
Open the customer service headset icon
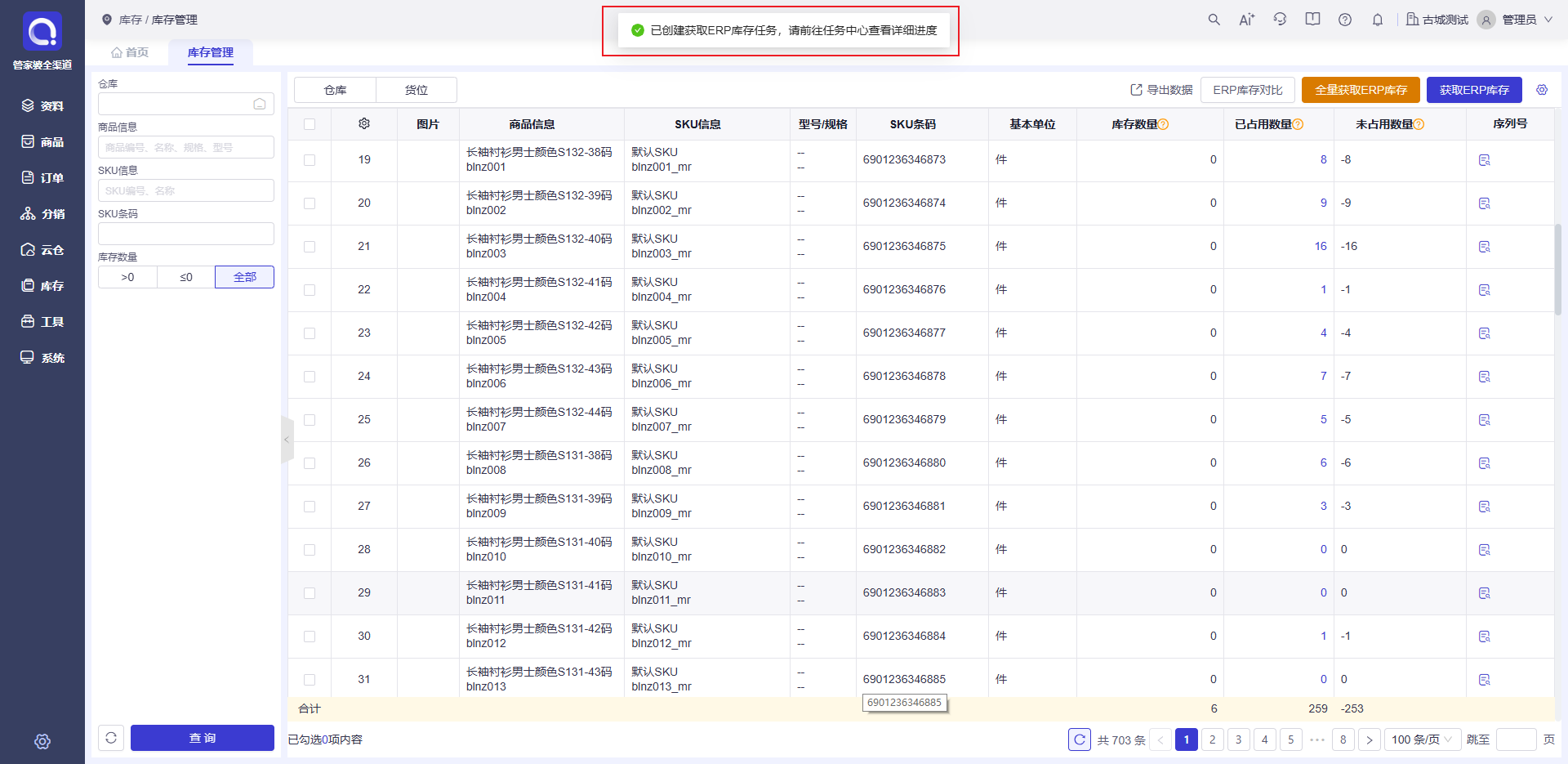[1280, 20]
